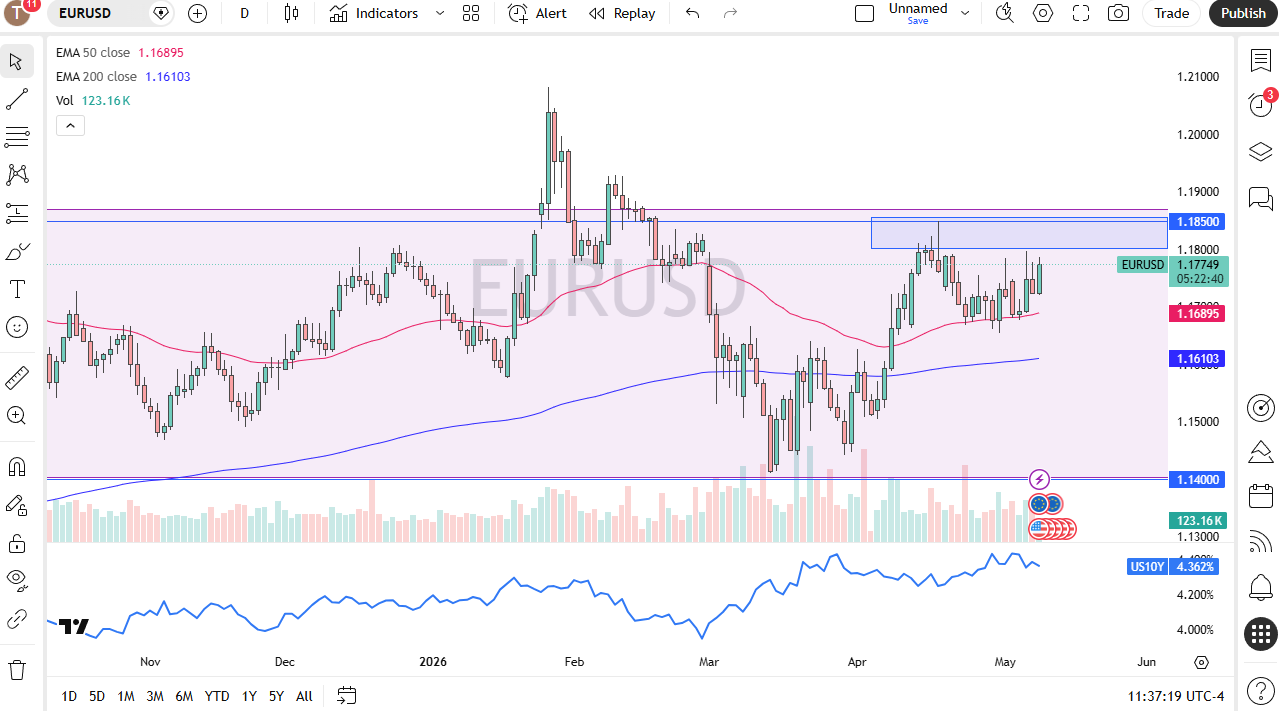The width and height of the screenshot is (1279, 711).
Task: Undo the last chart action
Action: point(692,13)
